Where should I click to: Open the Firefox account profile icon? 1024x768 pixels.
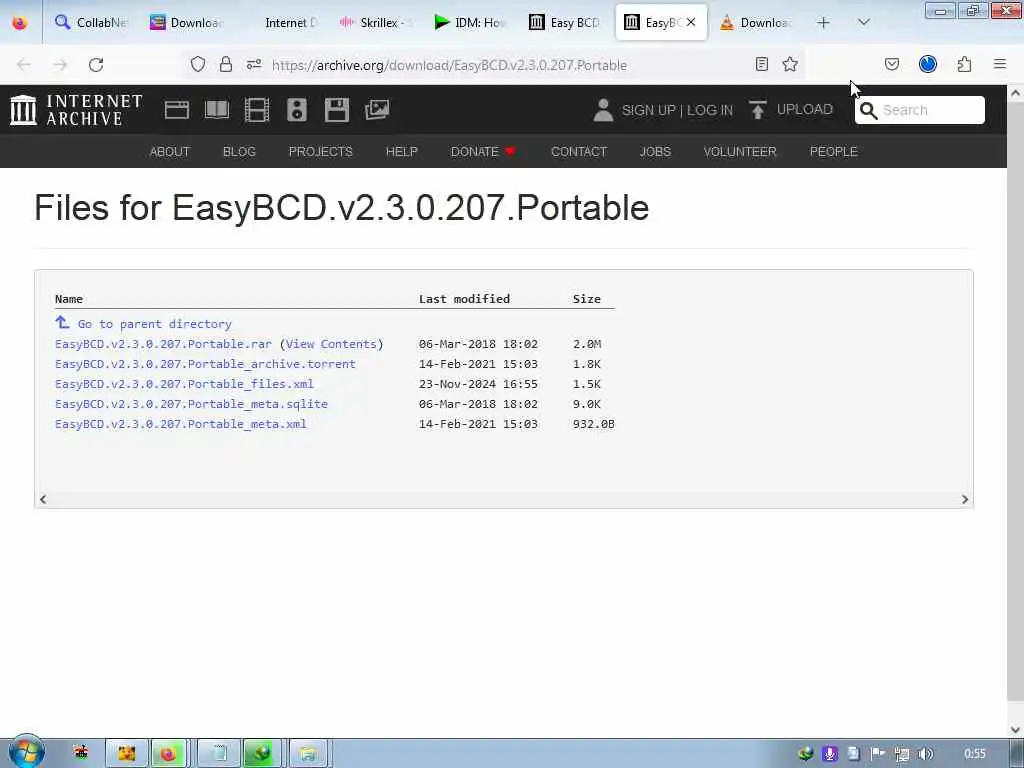(x=928, y=64)
